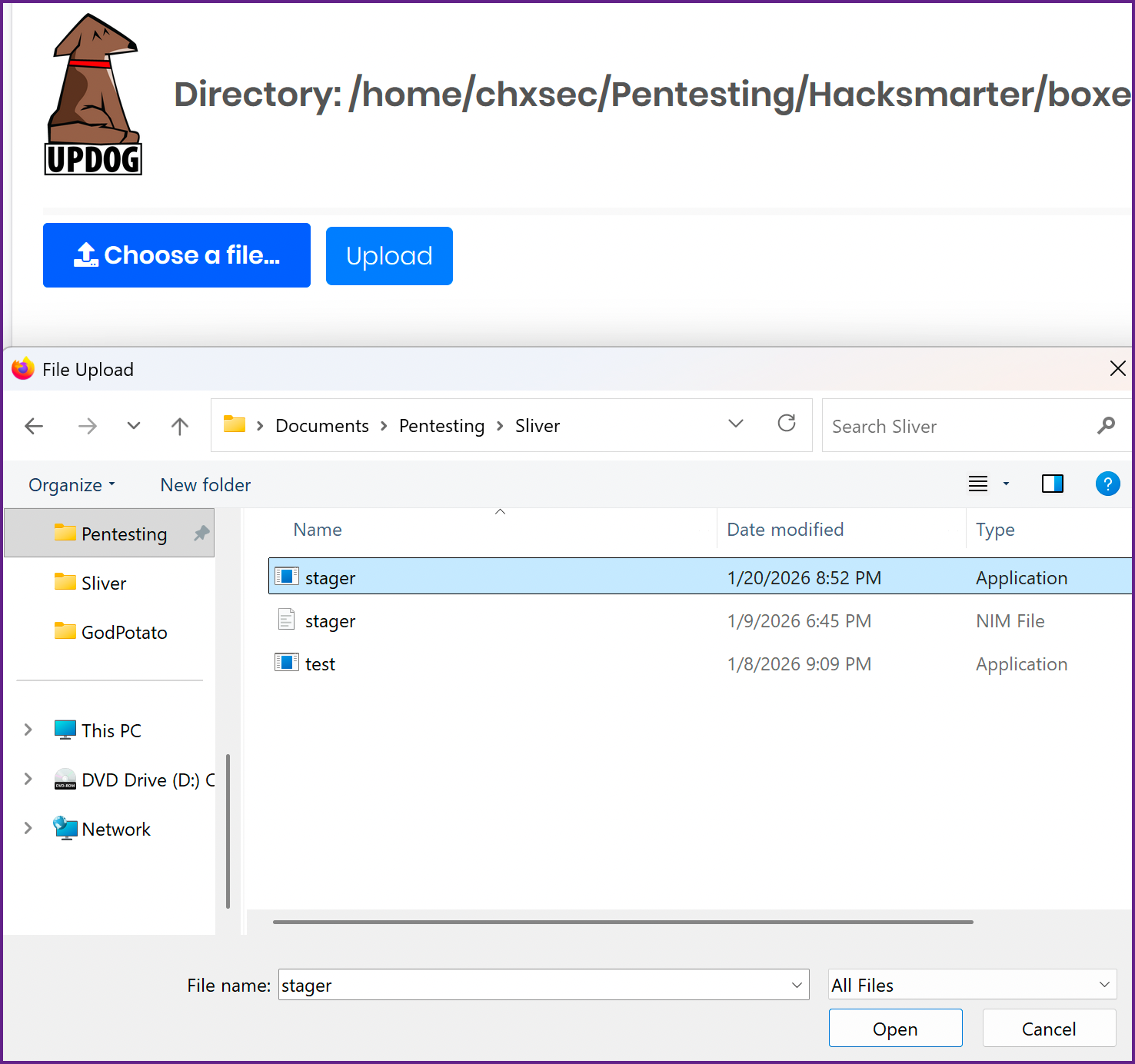Go forward with the right arrow

point(88,426)
